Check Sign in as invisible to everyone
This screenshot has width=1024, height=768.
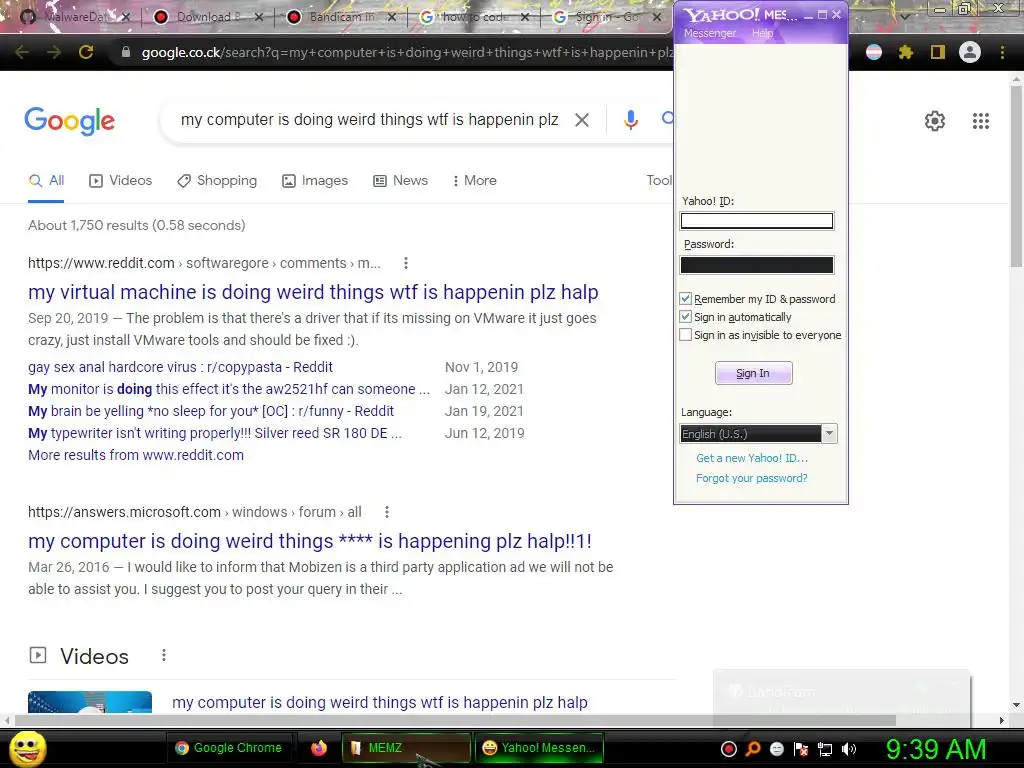pyautogui.click(x=685, y=335)
